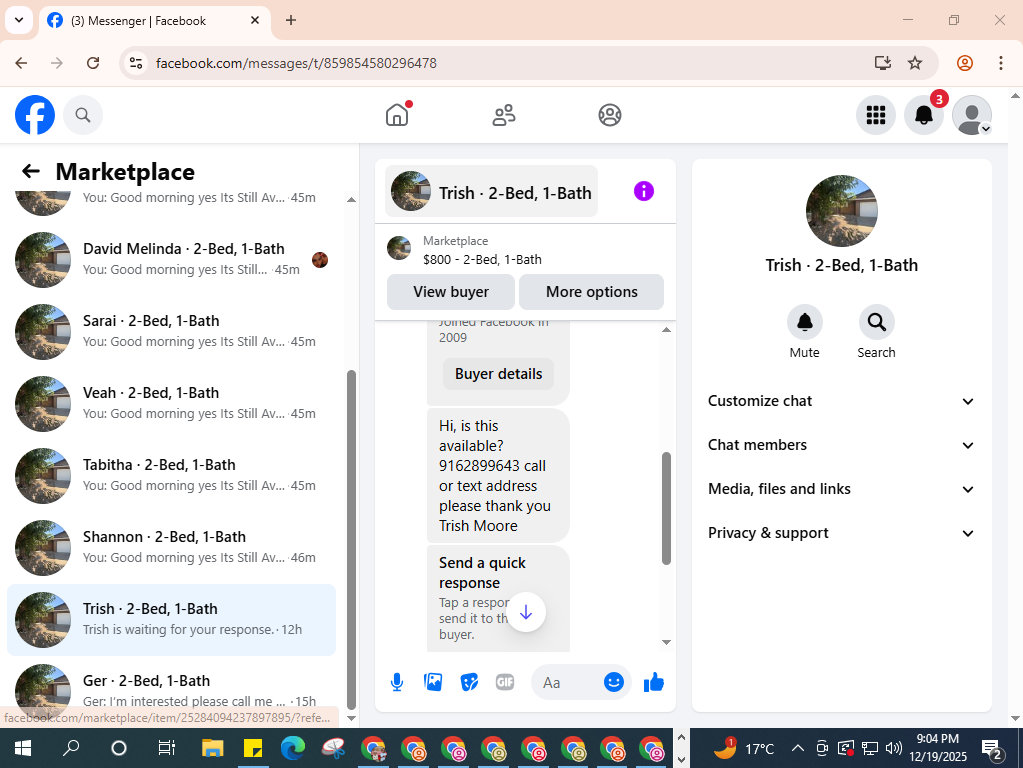
Task: Open the Tabitha 2-Bed, 1-Bath conversation
Action: click(x=172, y=476)
